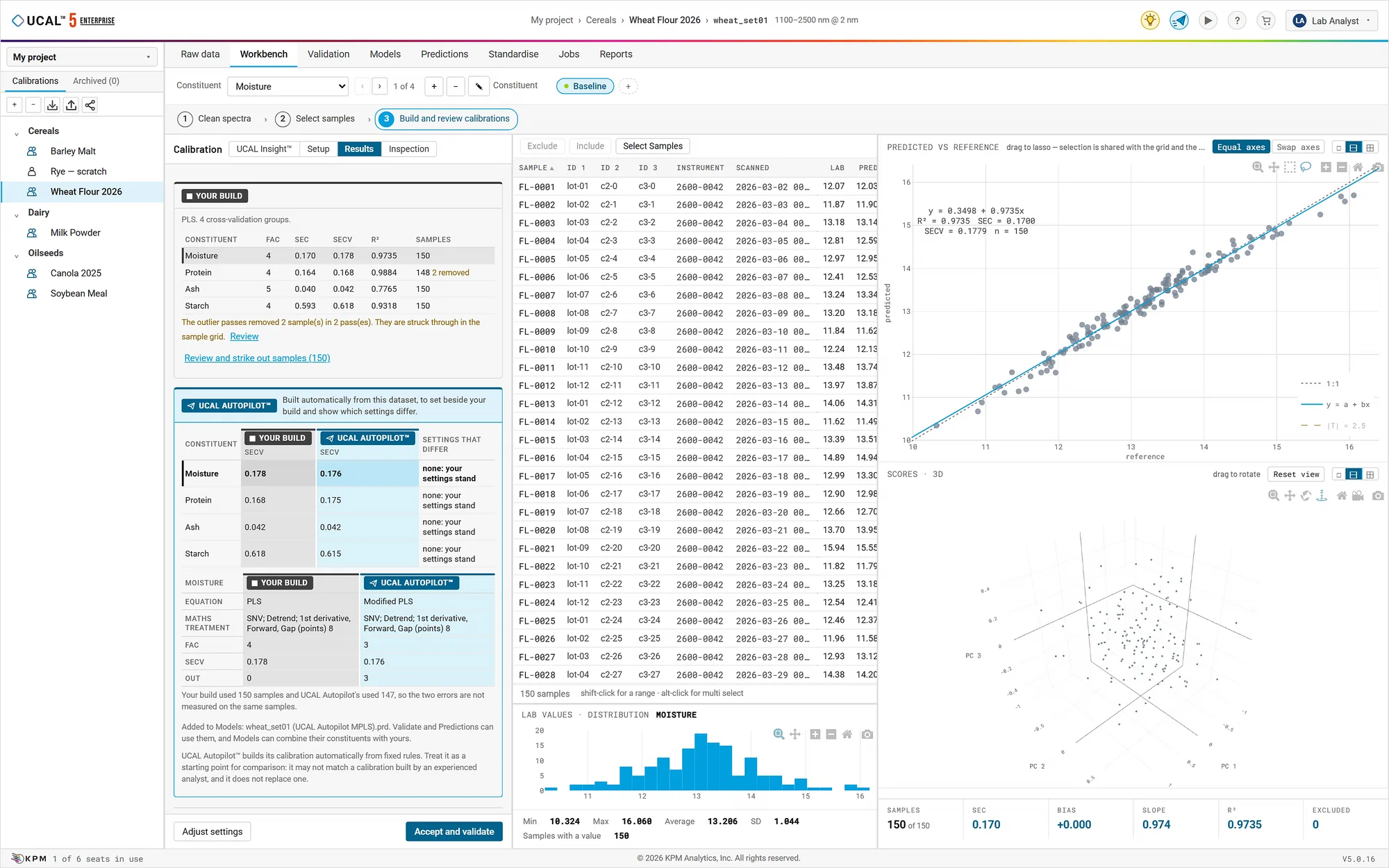This screenshot has width=1389, height=868.
Task: Open the help question mark icon
Action: 1237,20
